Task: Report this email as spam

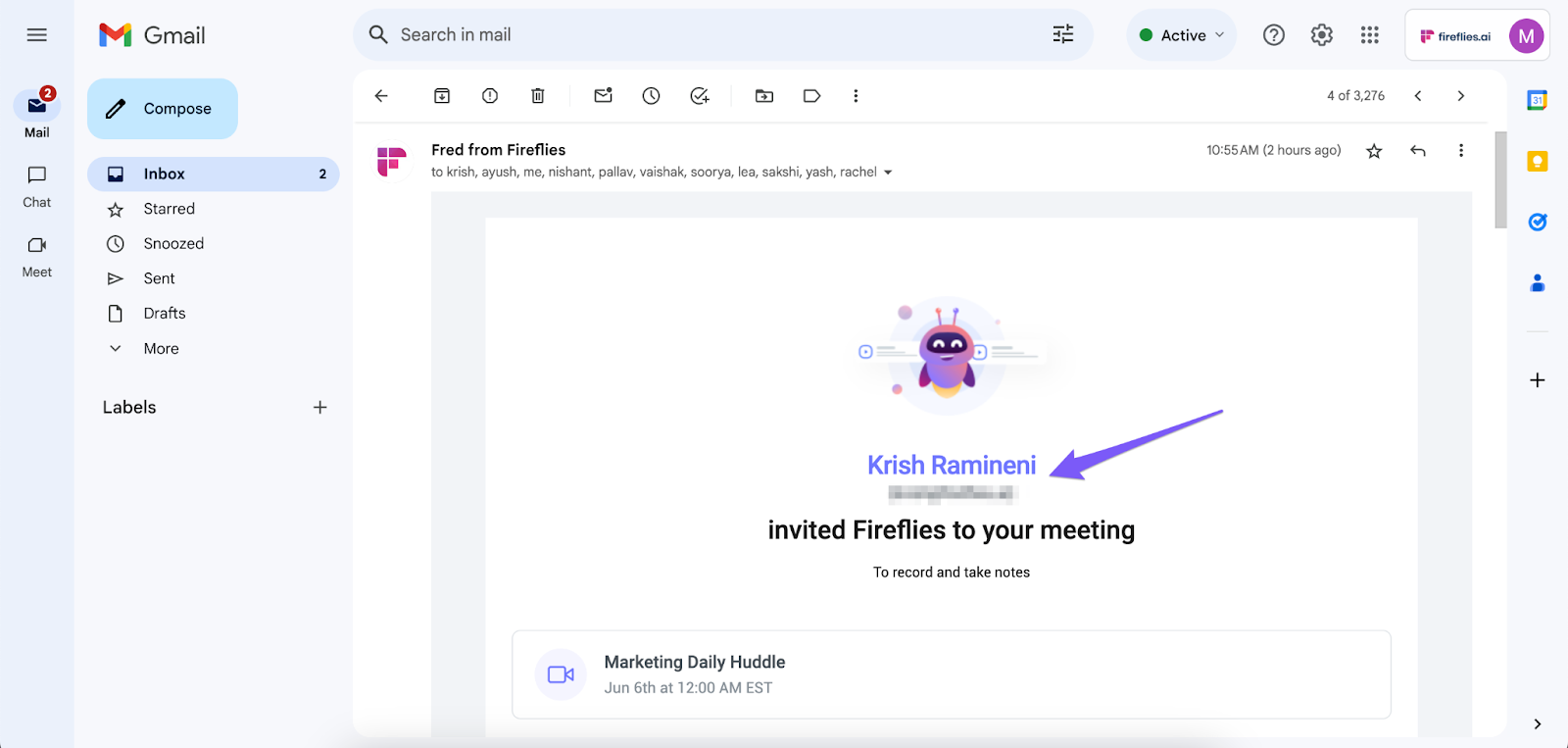Action: pyautogui.click(x=490, y=96)
